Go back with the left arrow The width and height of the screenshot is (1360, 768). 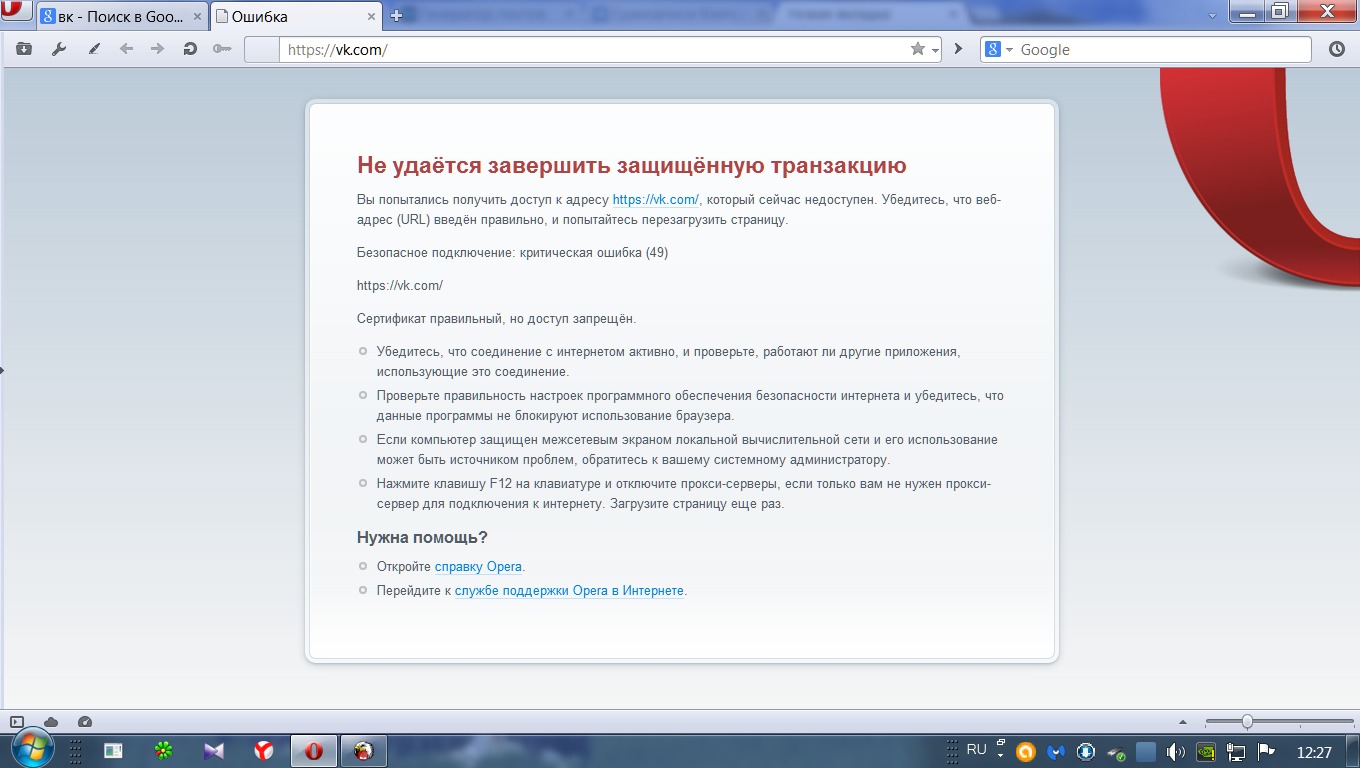coord(126,49)
